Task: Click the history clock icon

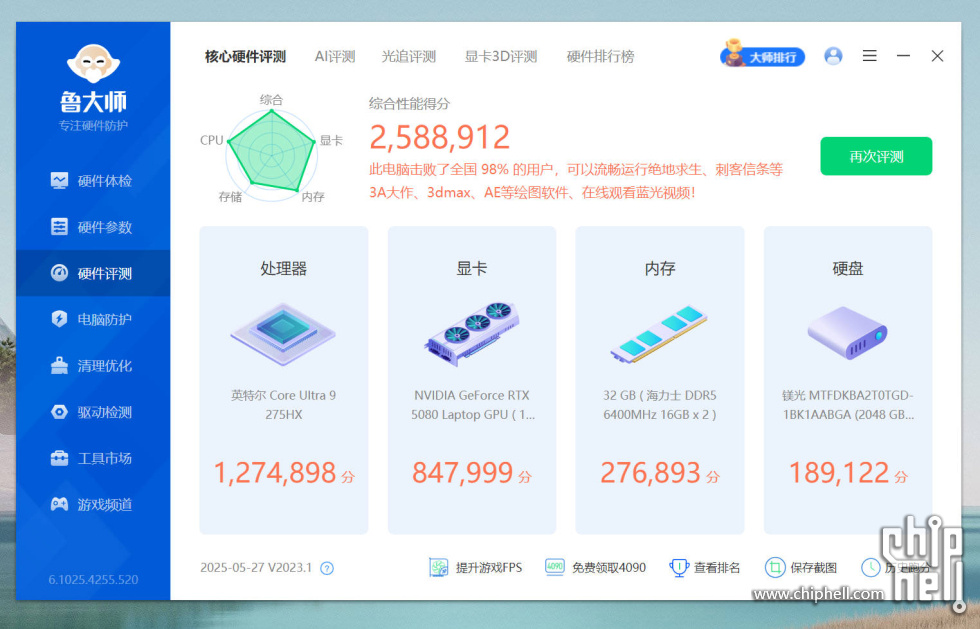Action: tap(870, 567)
